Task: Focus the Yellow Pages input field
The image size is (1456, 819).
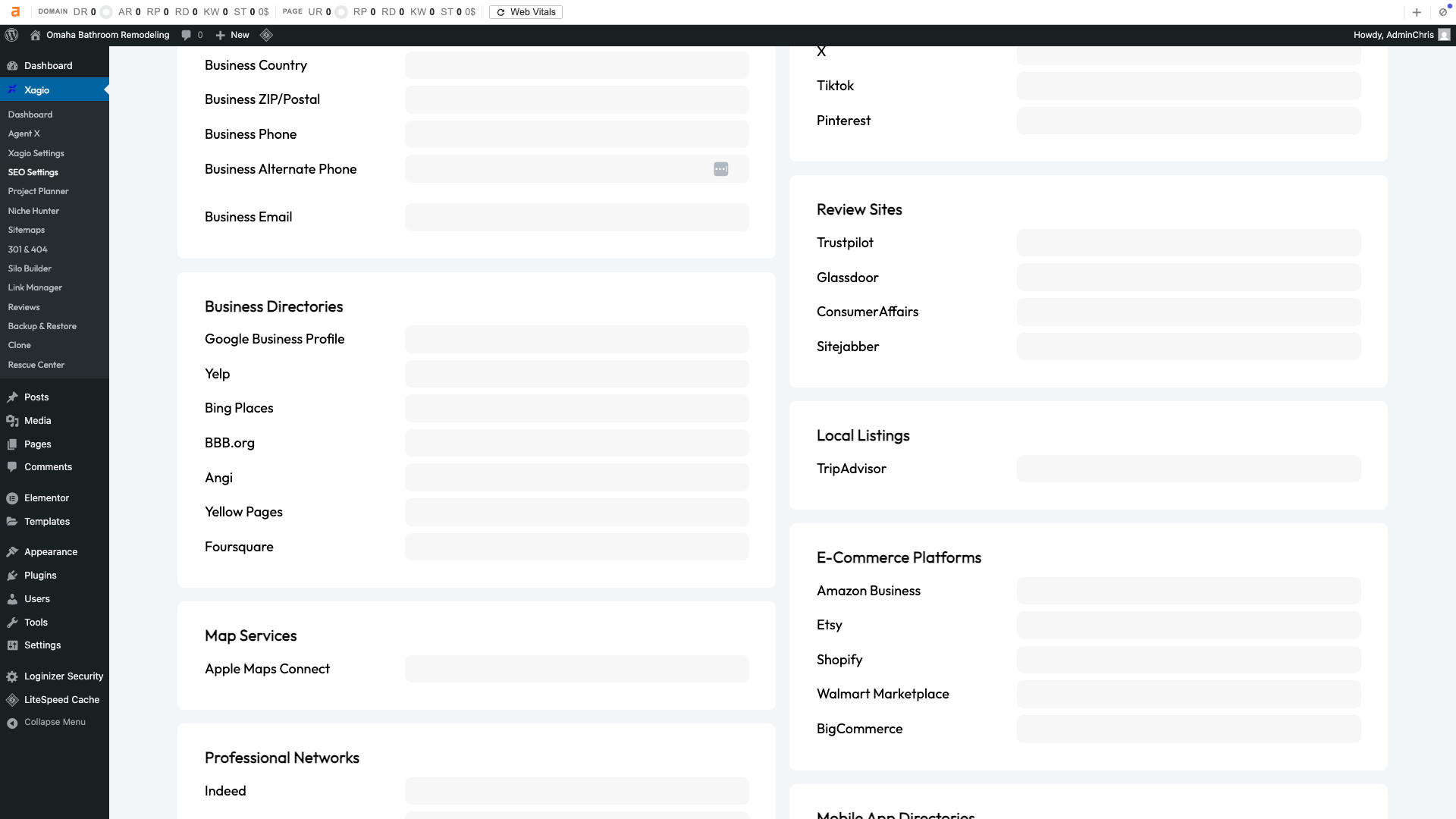Action: (576, 513)
